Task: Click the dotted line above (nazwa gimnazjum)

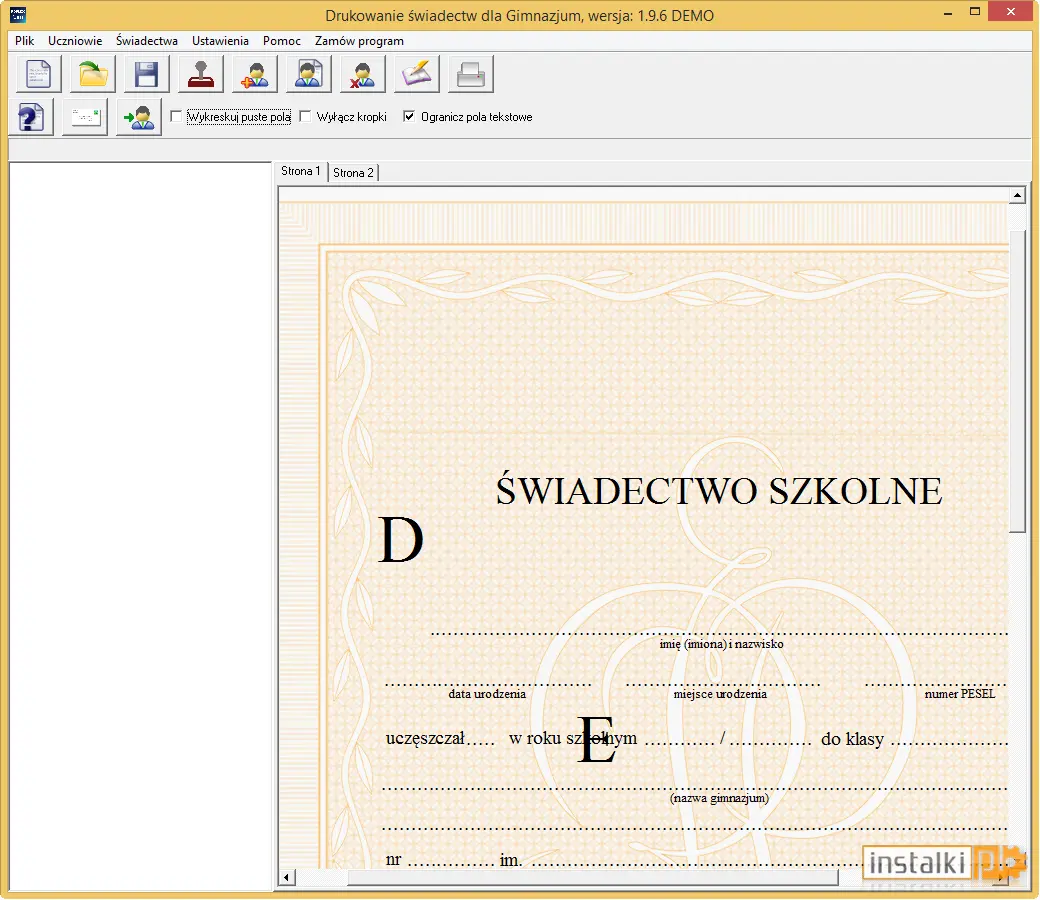Action: (x=694, y=789)
